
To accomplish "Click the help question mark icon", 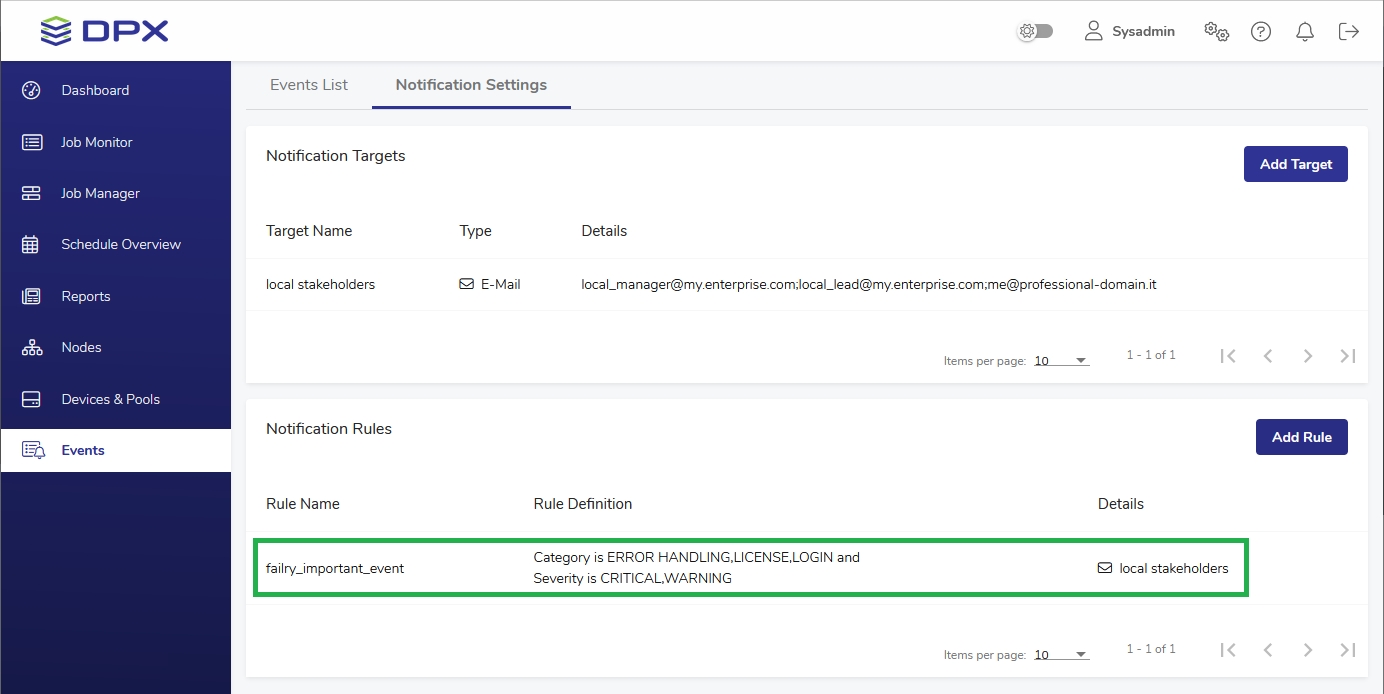I will click(x=1261, y=31).
